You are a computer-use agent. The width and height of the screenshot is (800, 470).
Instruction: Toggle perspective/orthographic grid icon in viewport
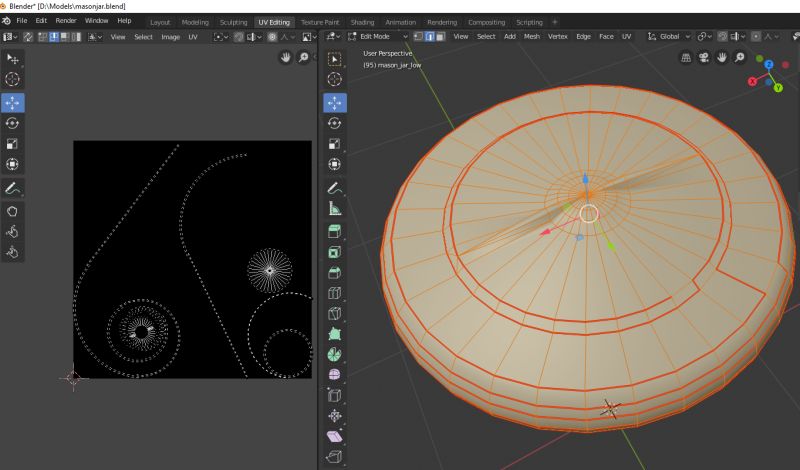click(x=686, y=58)
